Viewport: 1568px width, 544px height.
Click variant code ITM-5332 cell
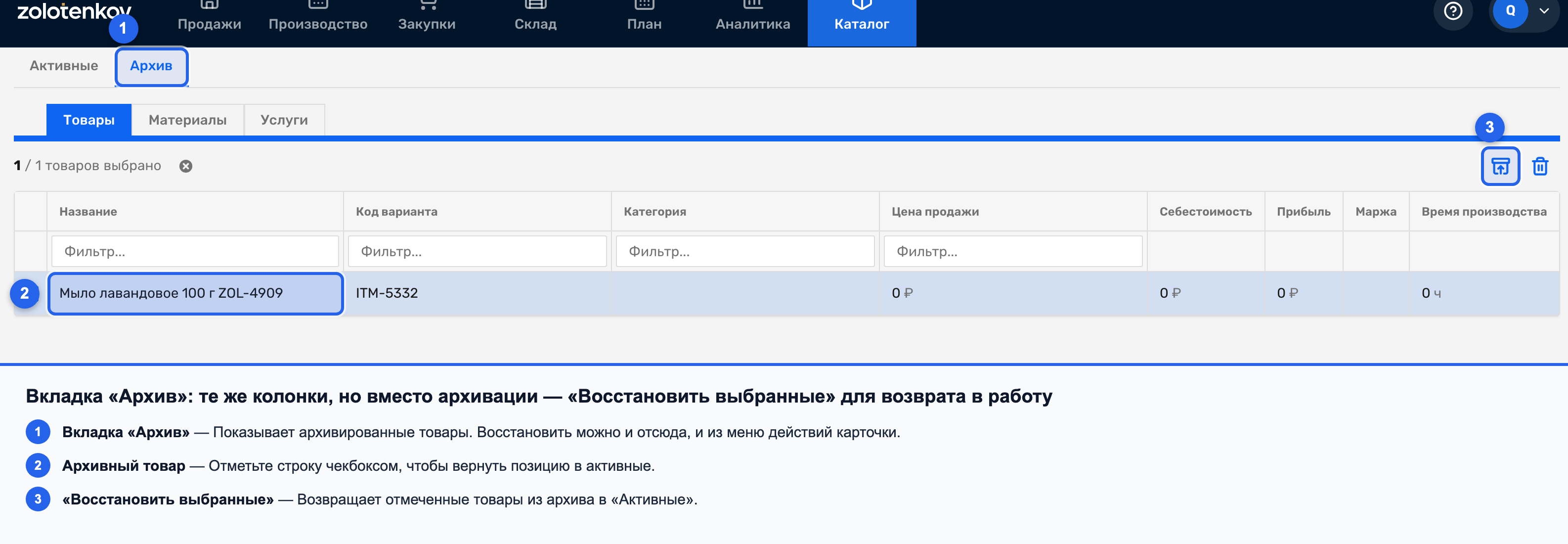[477, 293]
